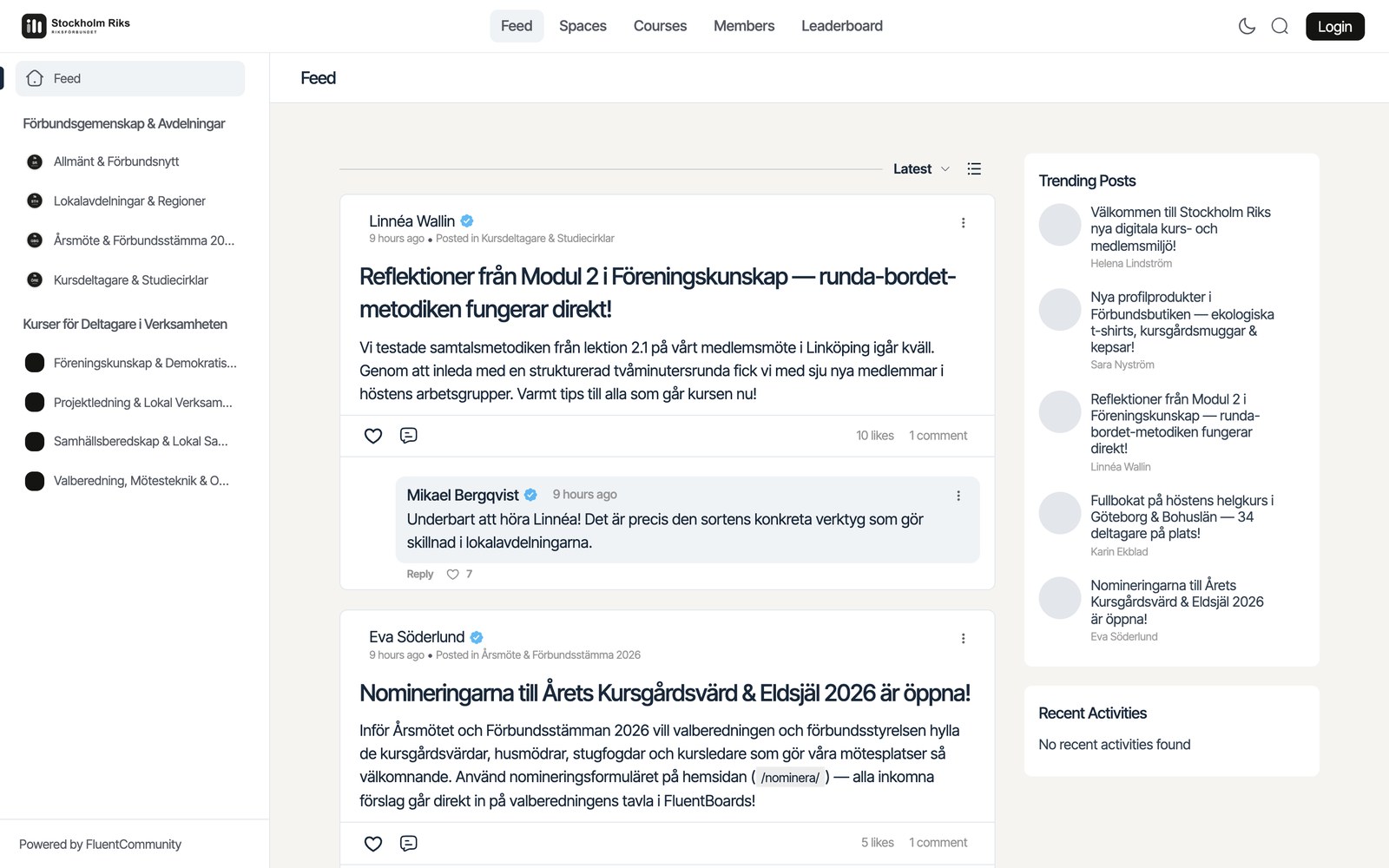
Task: Open comment icon on Nomineringarna post
Action: tap(408, 843)
